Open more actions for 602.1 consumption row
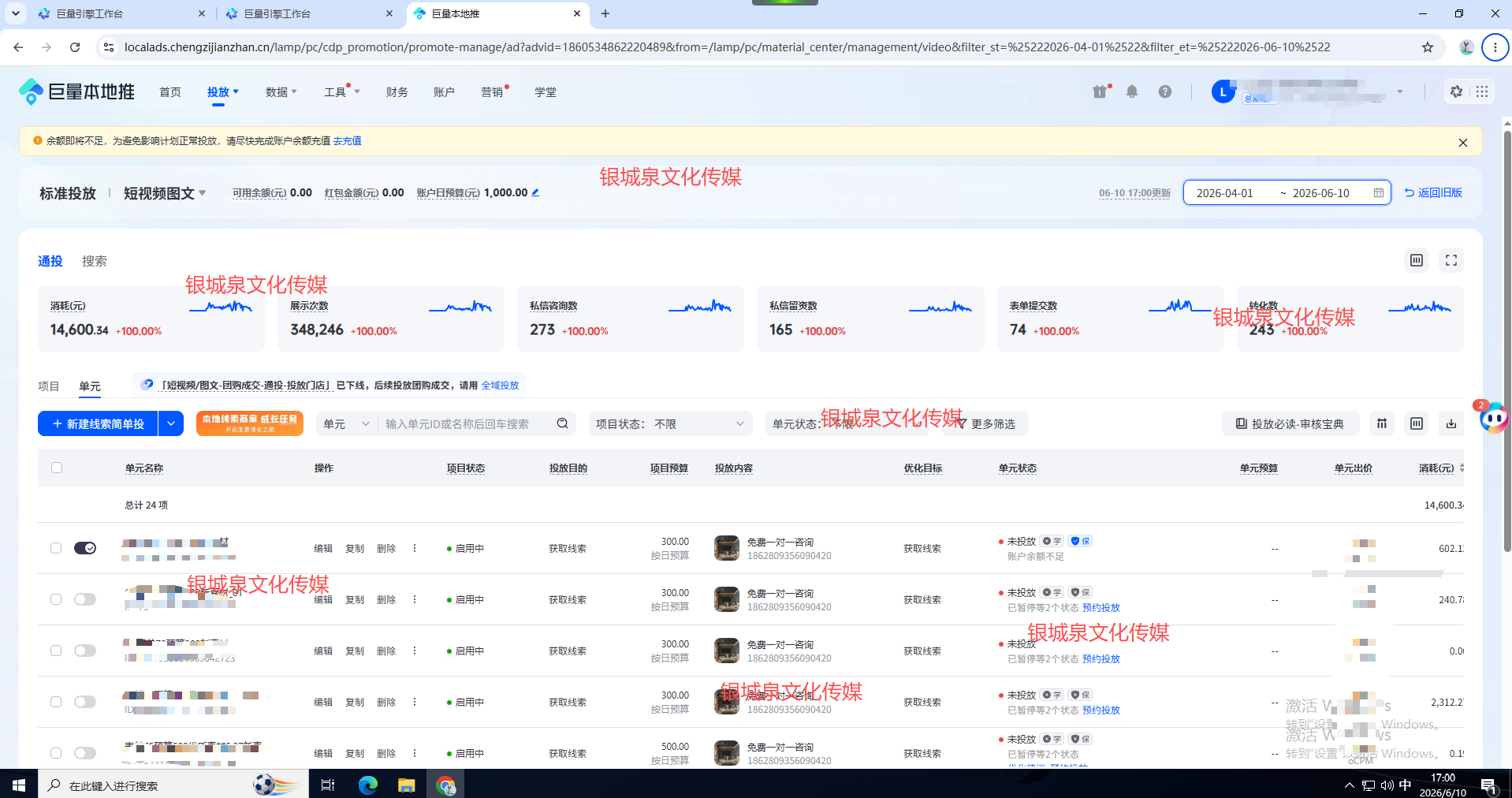This screenshot has width=1512, height=798. [415, 548]
